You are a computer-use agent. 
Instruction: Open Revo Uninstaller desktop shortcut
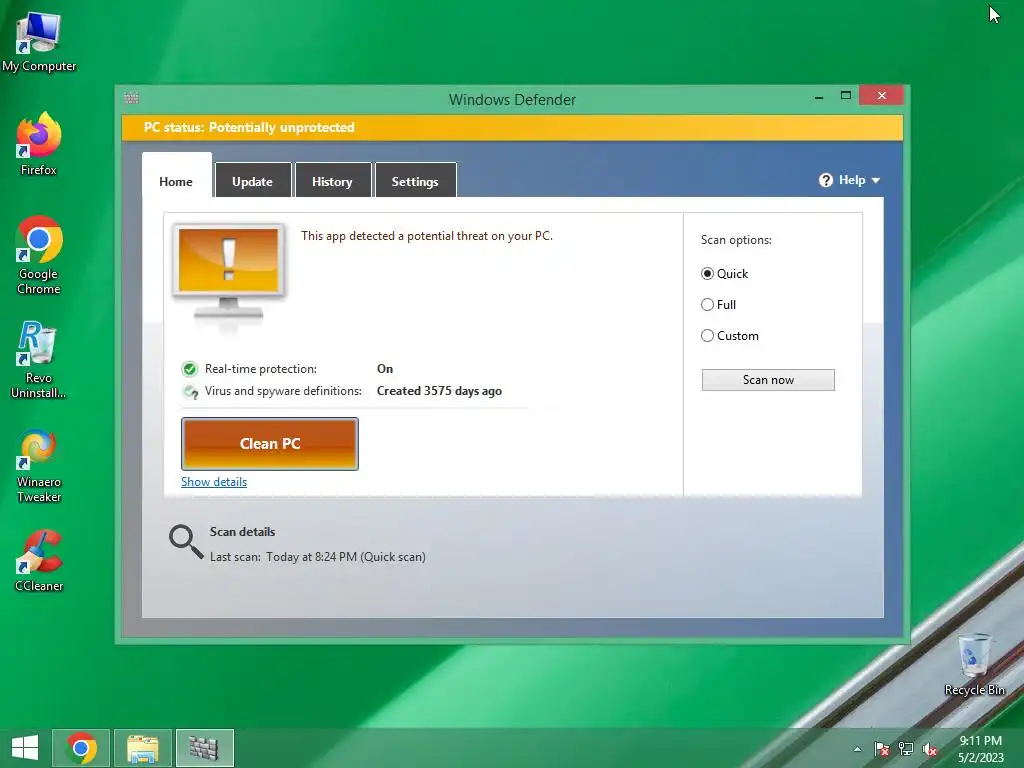[x=39, y=359]
